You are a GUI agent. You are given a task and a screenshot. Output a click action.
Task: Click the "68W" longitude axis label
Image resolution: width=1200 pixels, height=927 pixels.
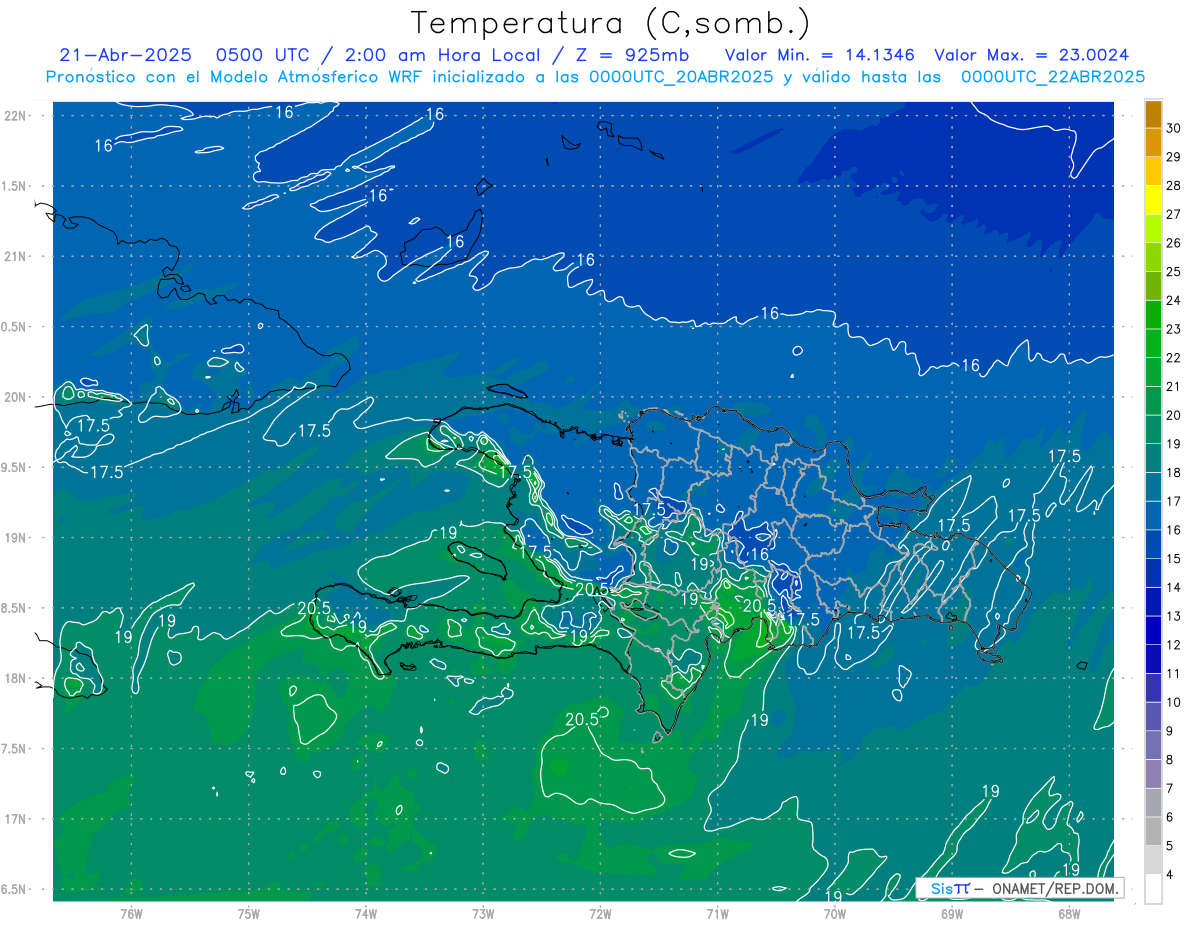pyautogui.click(x=1069, y=913)
